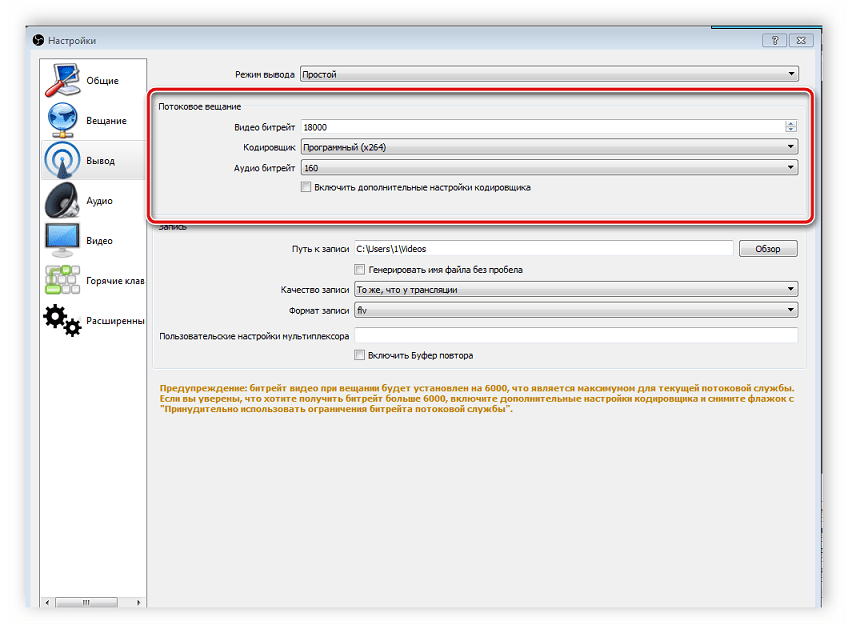
Task: Open Stream settings globe icon
Action: tap(64, 121)
